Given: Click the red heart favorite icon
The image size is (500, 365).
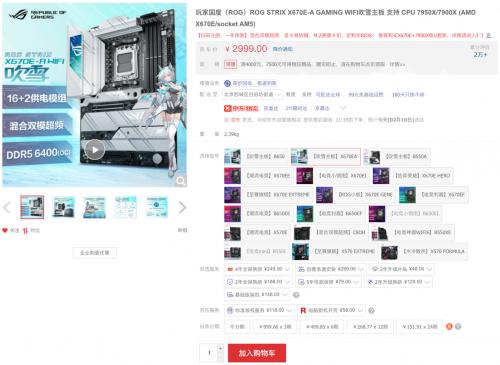Looking at the screenshot, I should (5, 230).
